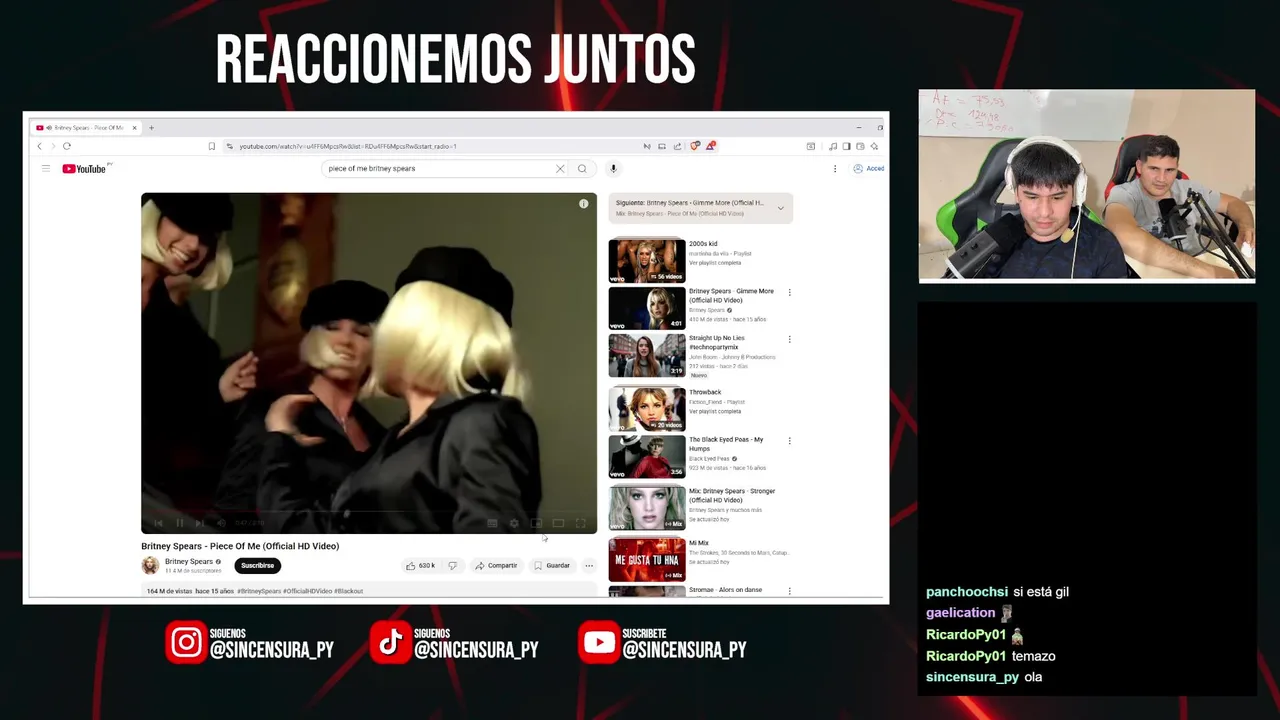Open video info card icon
Image resolution: width=1280 pixels, height=720 pixels.
coord(584,204)
